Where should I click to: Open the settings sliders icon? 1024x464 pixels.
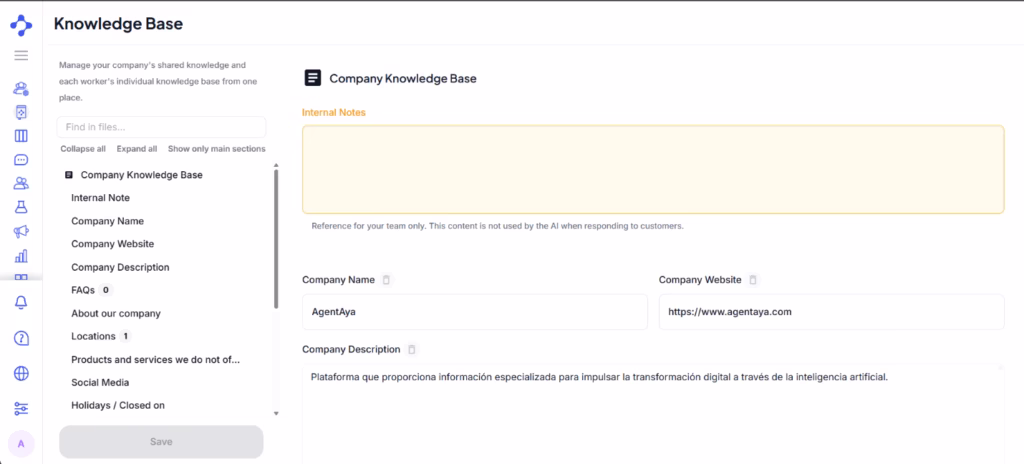21,409
